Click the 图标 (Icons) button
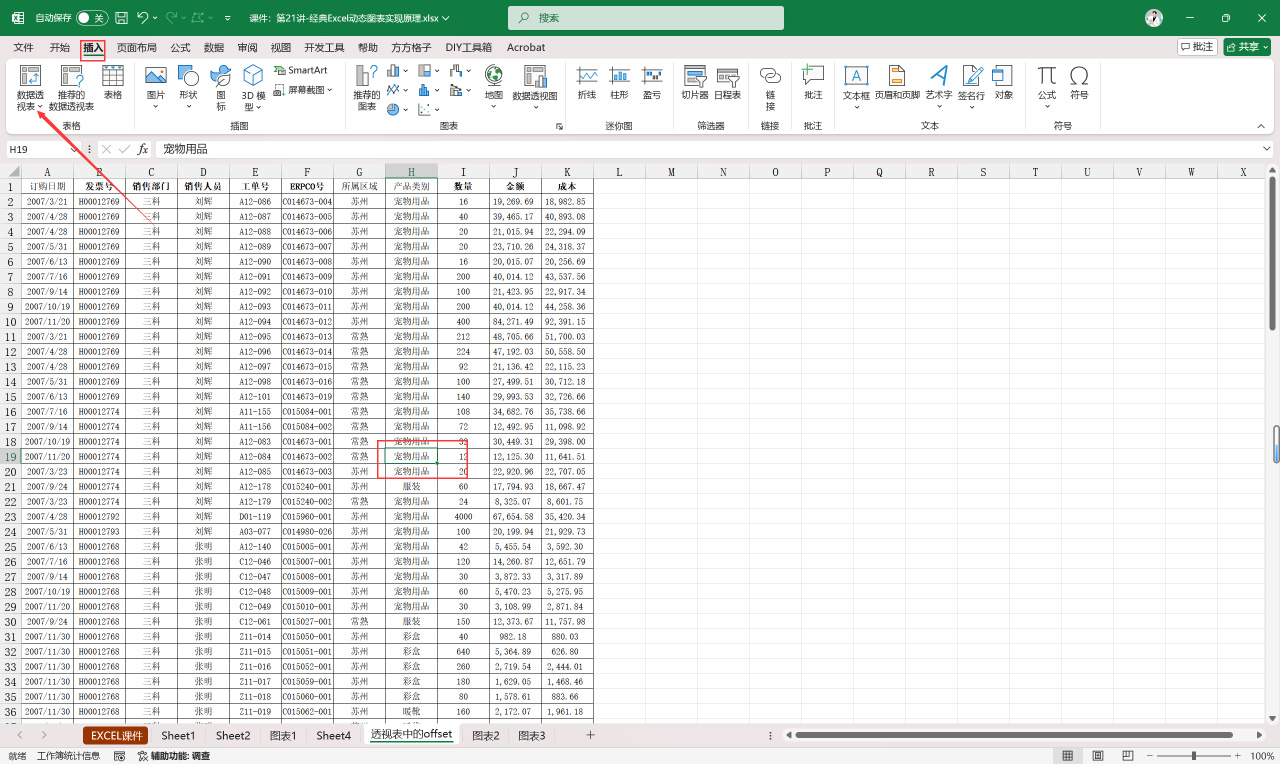The height and width of the screenshot is (764, 1280). pos(221,87)
